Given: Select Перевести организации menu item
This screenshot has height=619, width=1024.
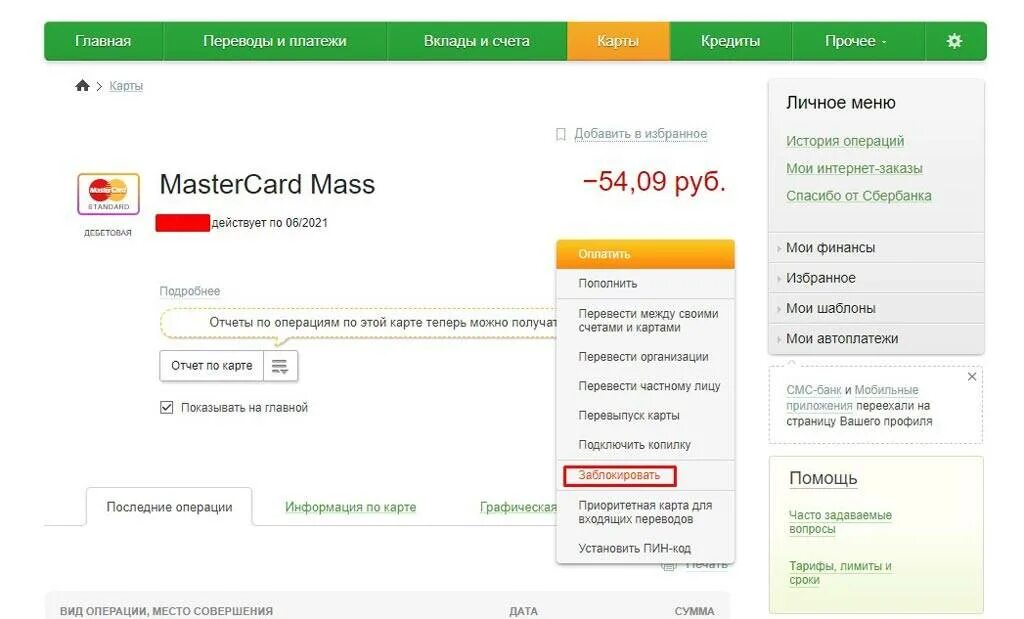Looking at the screenshot, I should pyautogui.click(x=645, y=357).
